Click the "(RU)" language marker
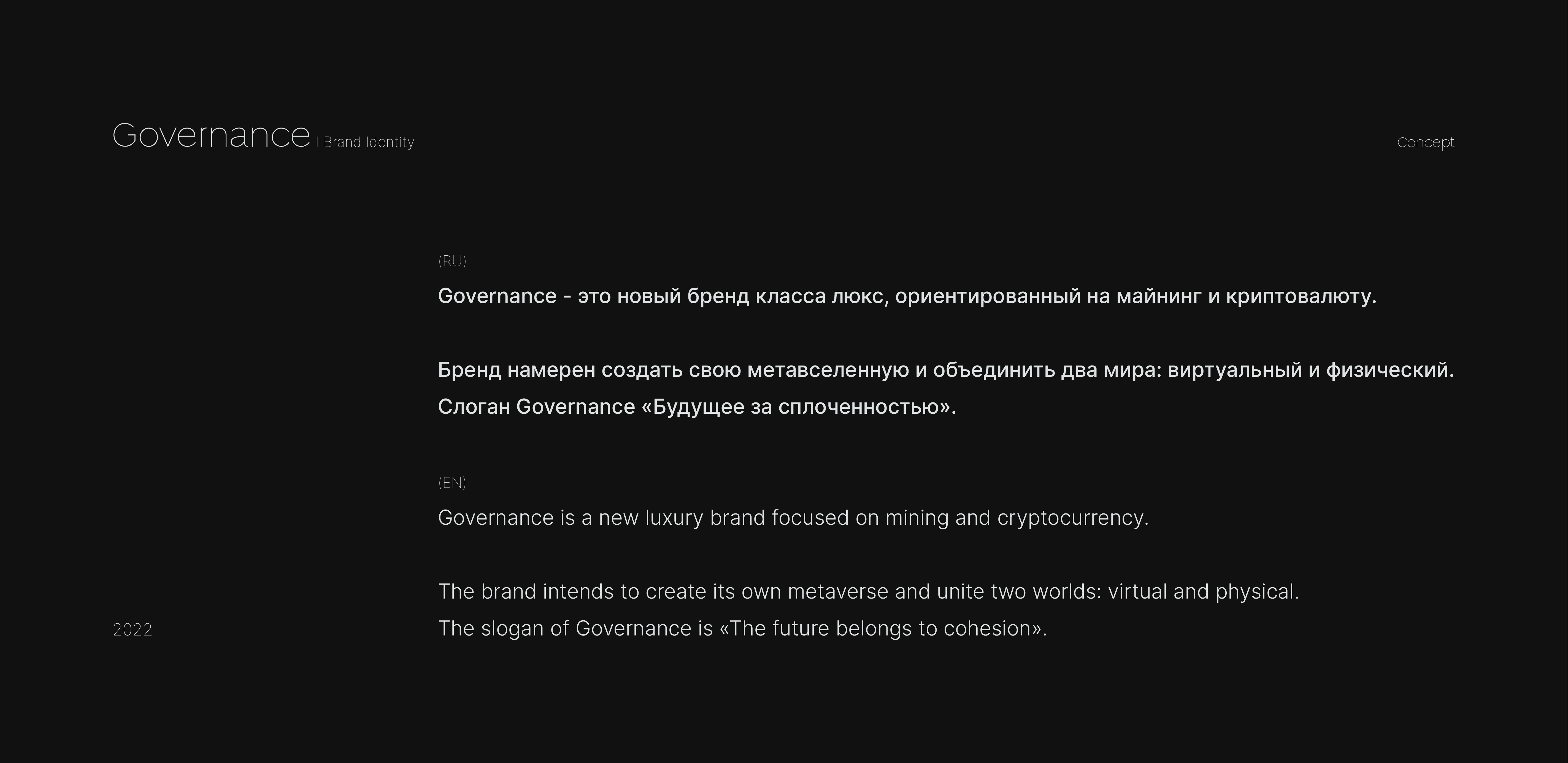This screenshot has height=763, width=1568. (x=452, y=261)
